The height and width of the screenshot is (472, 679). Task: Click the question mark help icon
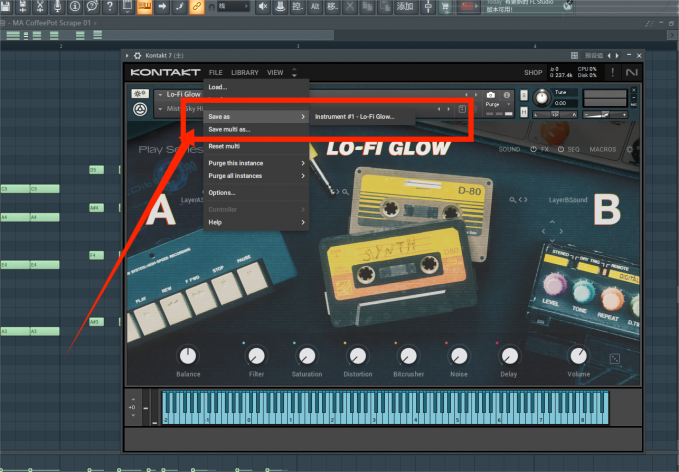pyautogui.click(x=110, y=6)
